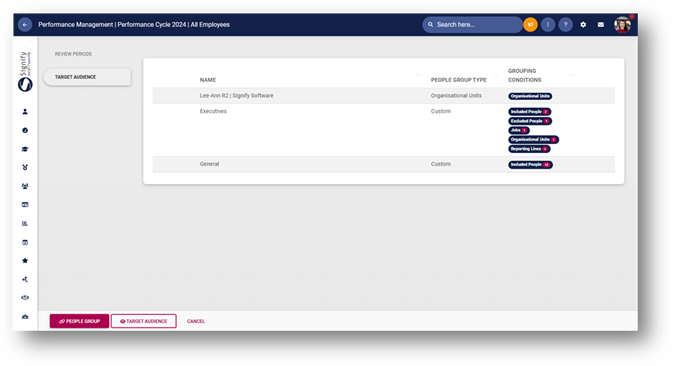The height and width of the screenshot is (366, 673).
Task: Click the bottom Target Audience button
Action: tap(143, 321)
